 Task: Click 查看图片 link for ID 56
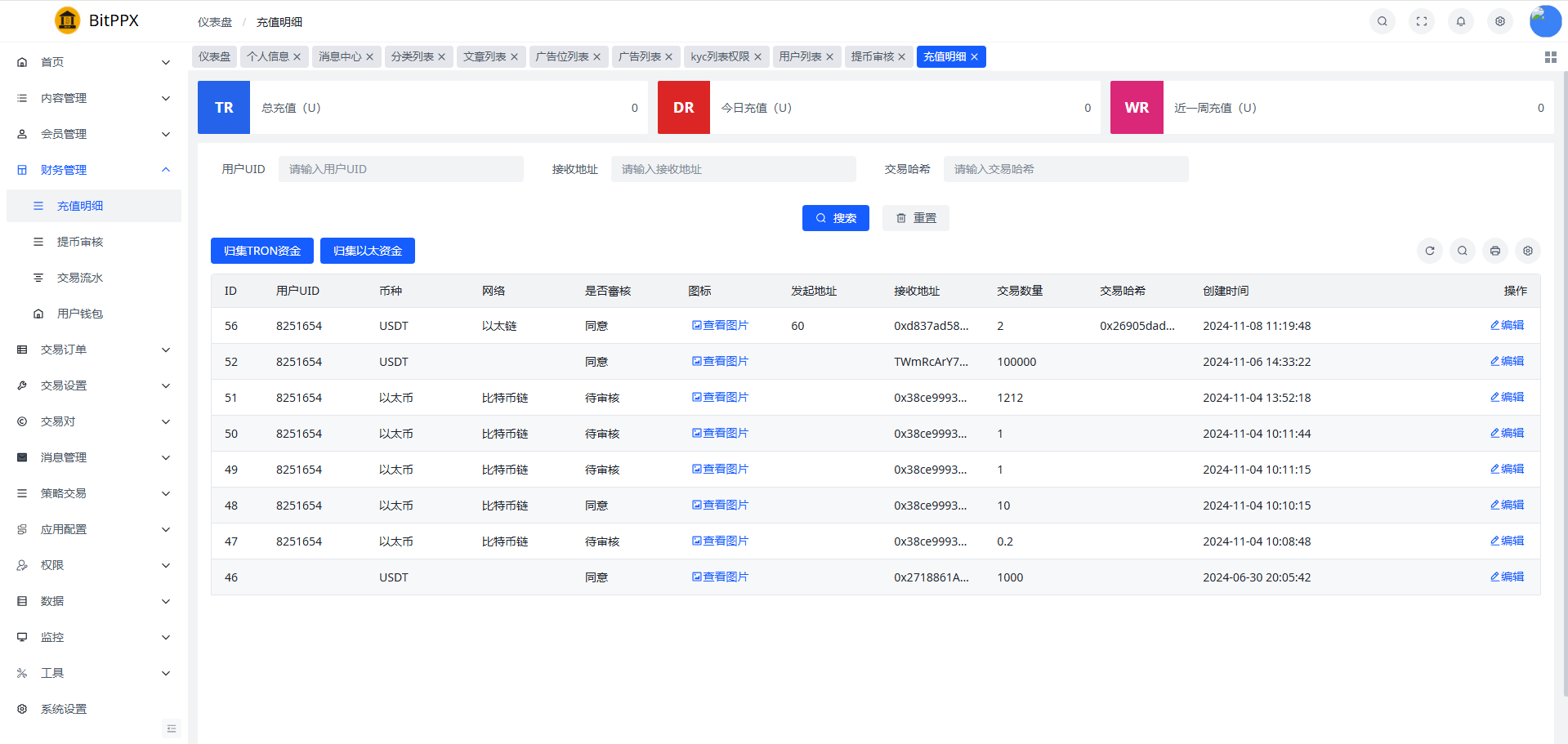tap(720, 325)
